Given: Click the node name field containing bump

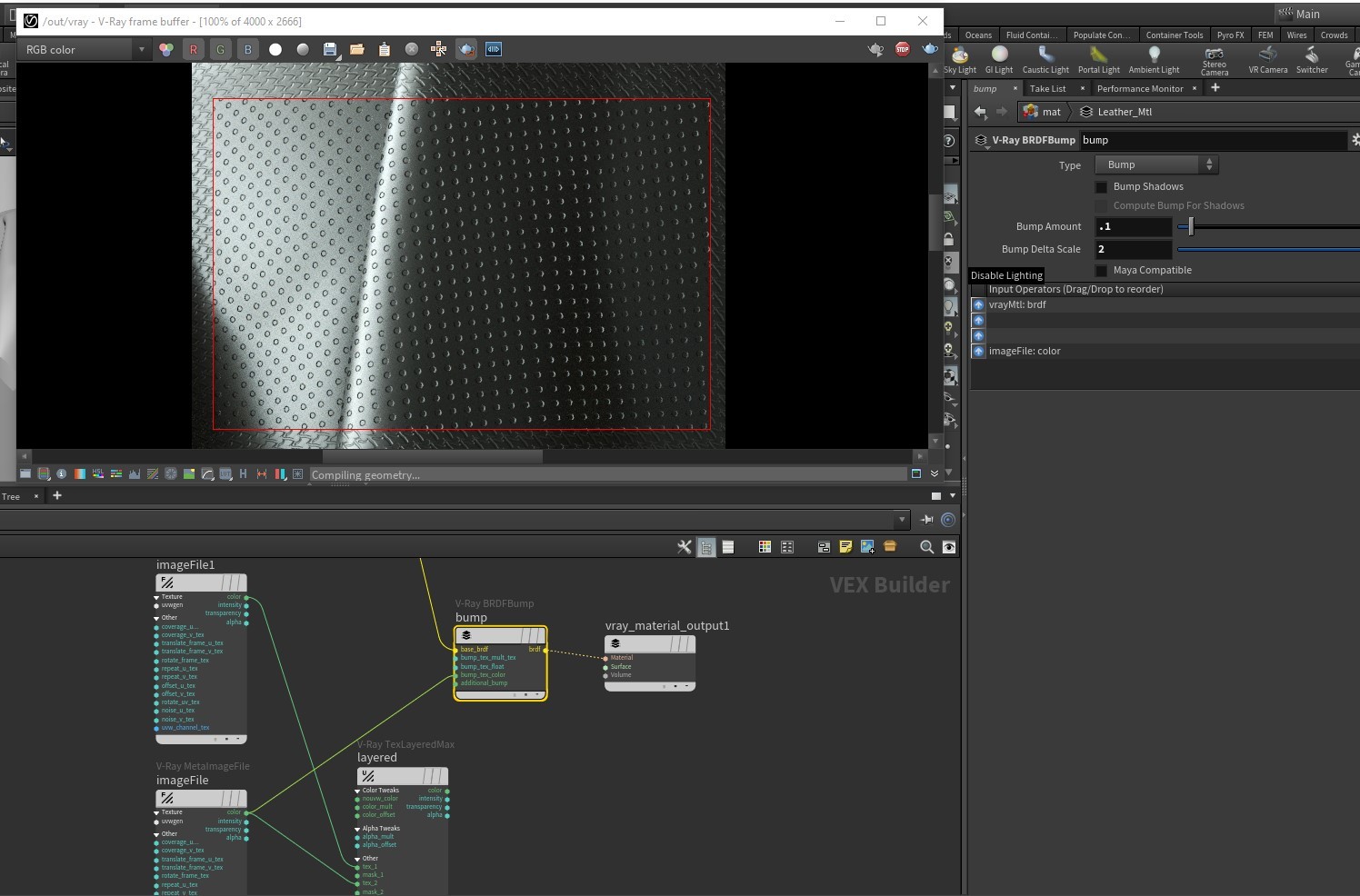Looking at the screenshot, I should click(x=1212, y=140).
